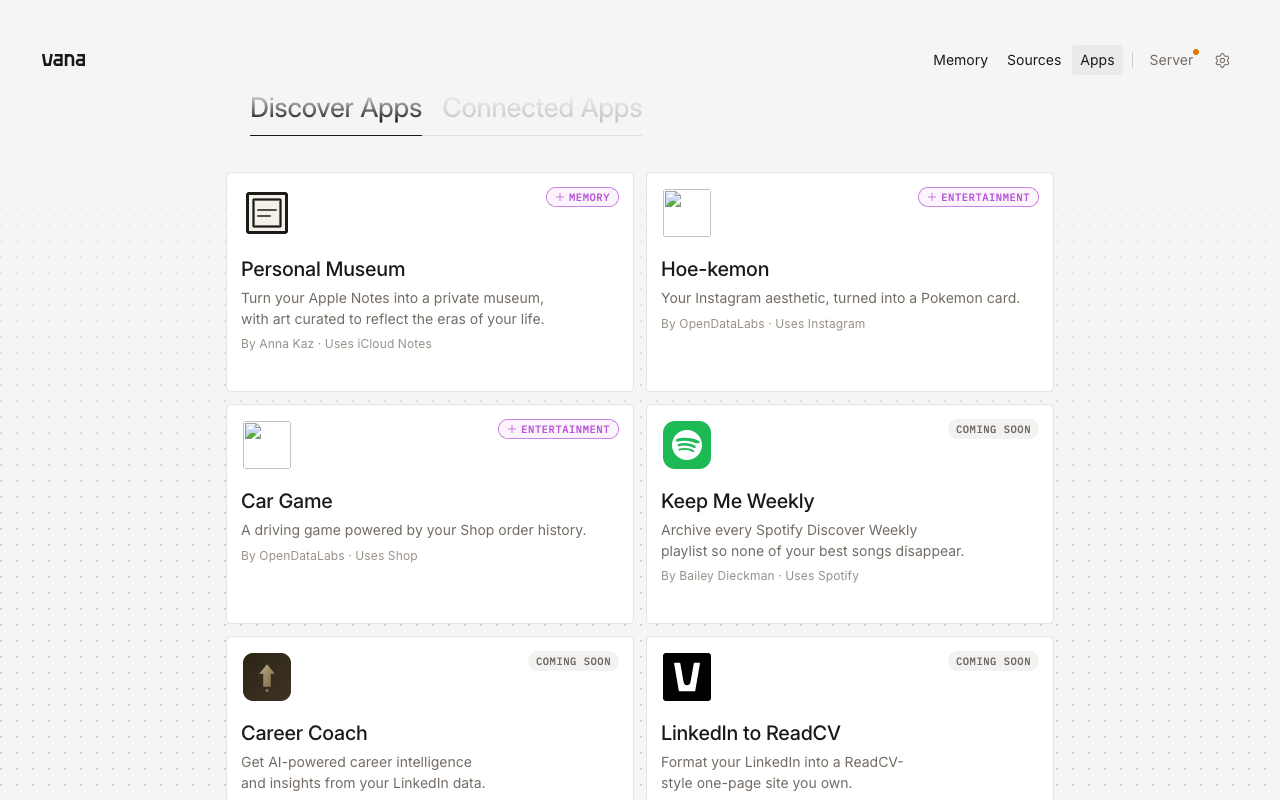The image size is (1280, 800).
Task: Click the Career Coach app icon
Action: pos(267,677)
